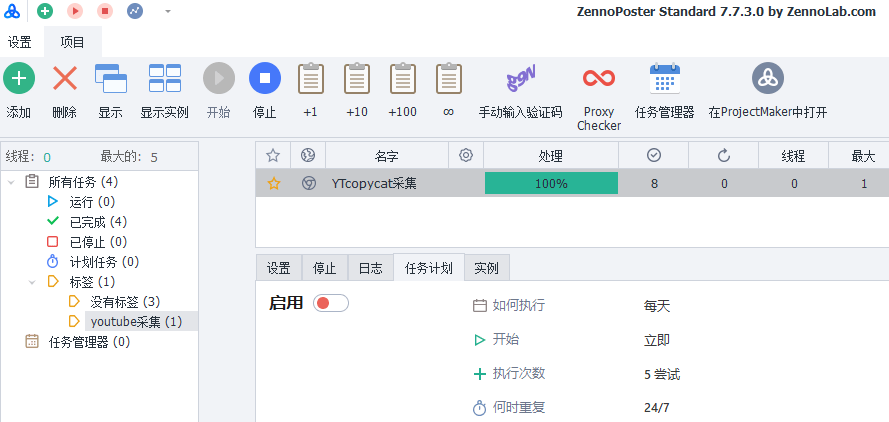Viewport: 889px width, 422px height.
Task: Toggle favorite star for YTcopycat采集
Action: coord(274,183)
